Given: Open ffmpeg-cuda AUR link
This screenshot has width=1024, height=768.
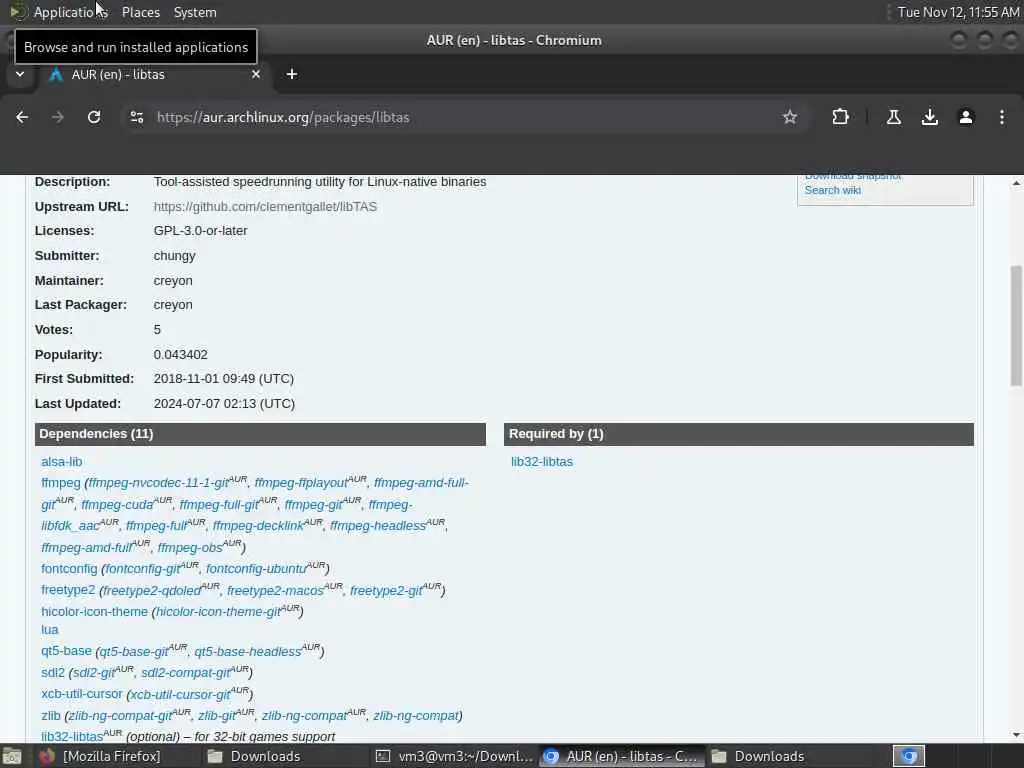Looking at the screenshot, I should point(118,505).
